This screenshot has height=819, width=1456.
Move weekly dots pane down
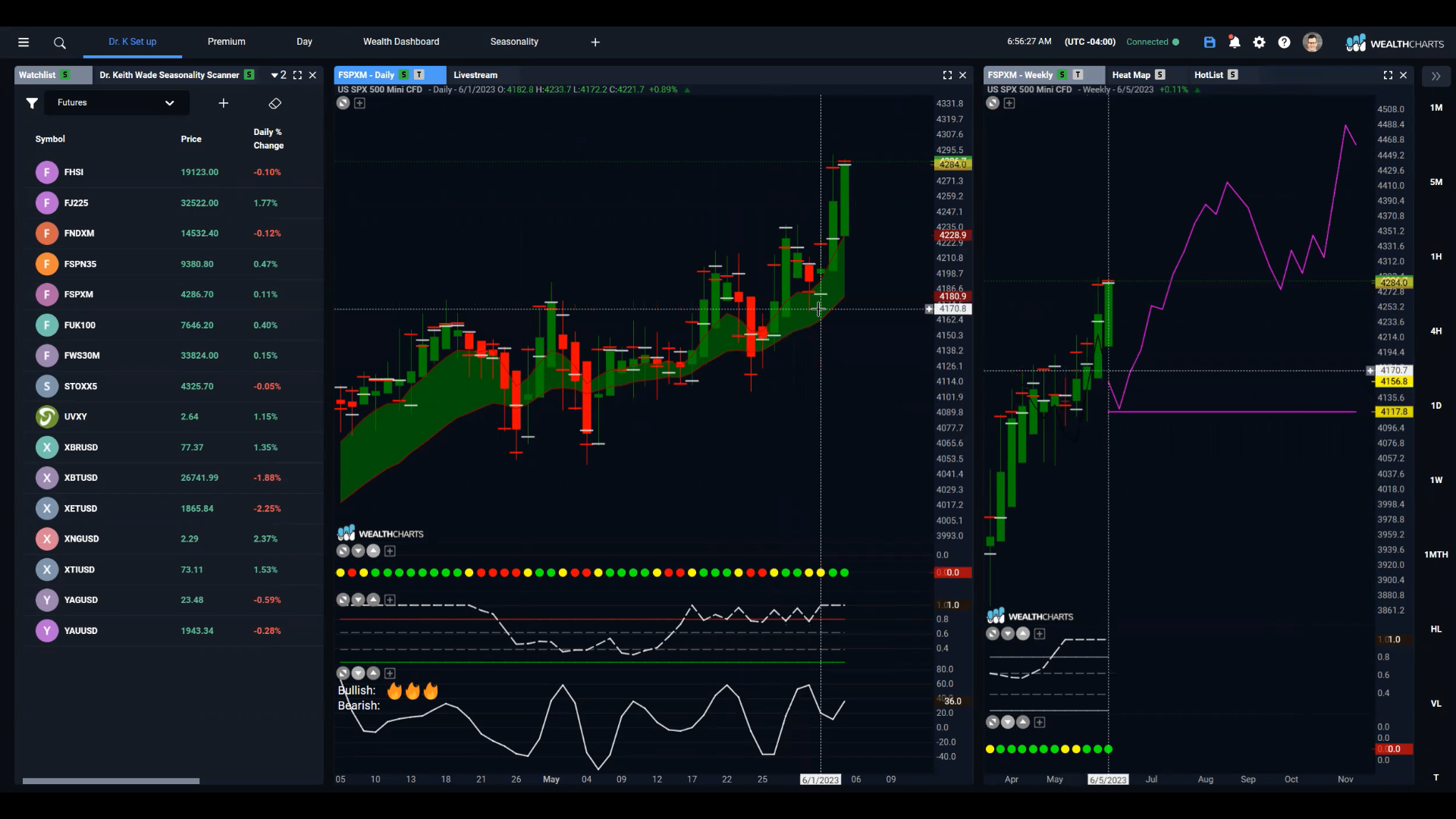coord(1008,723)
